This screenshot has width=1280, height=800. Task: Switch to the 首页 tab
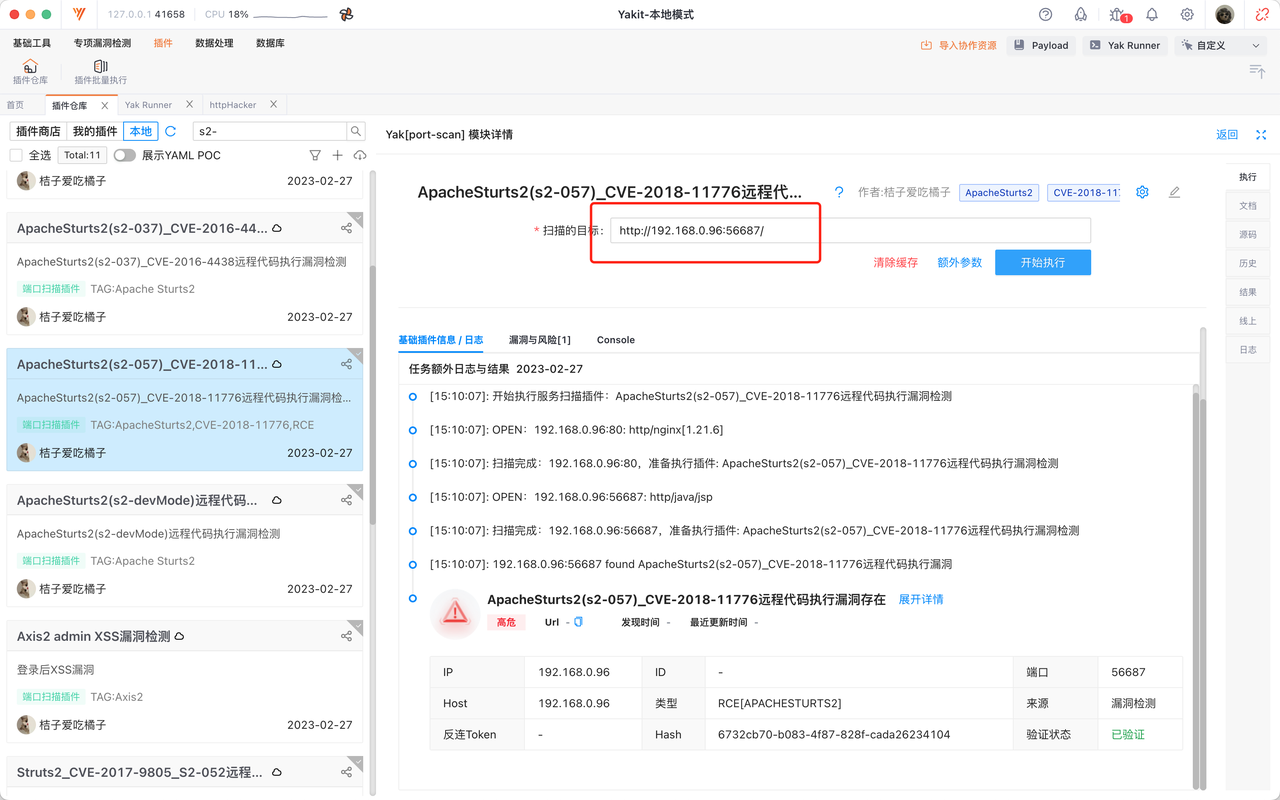(15, 105)
